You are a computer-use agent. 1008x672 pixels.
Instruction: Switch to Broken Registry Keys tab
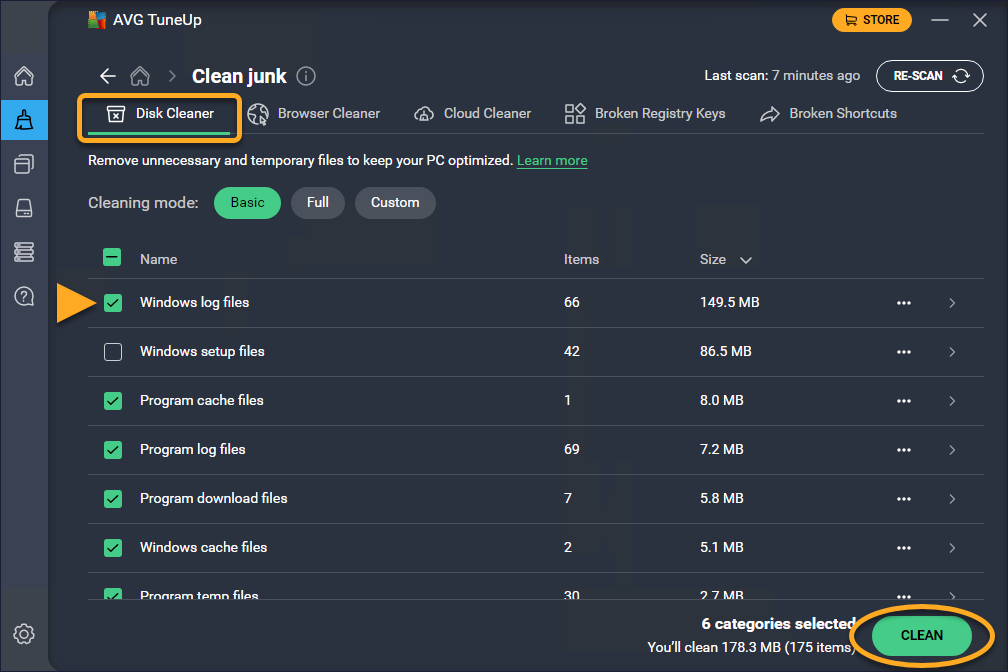click(x=645, y=114)
